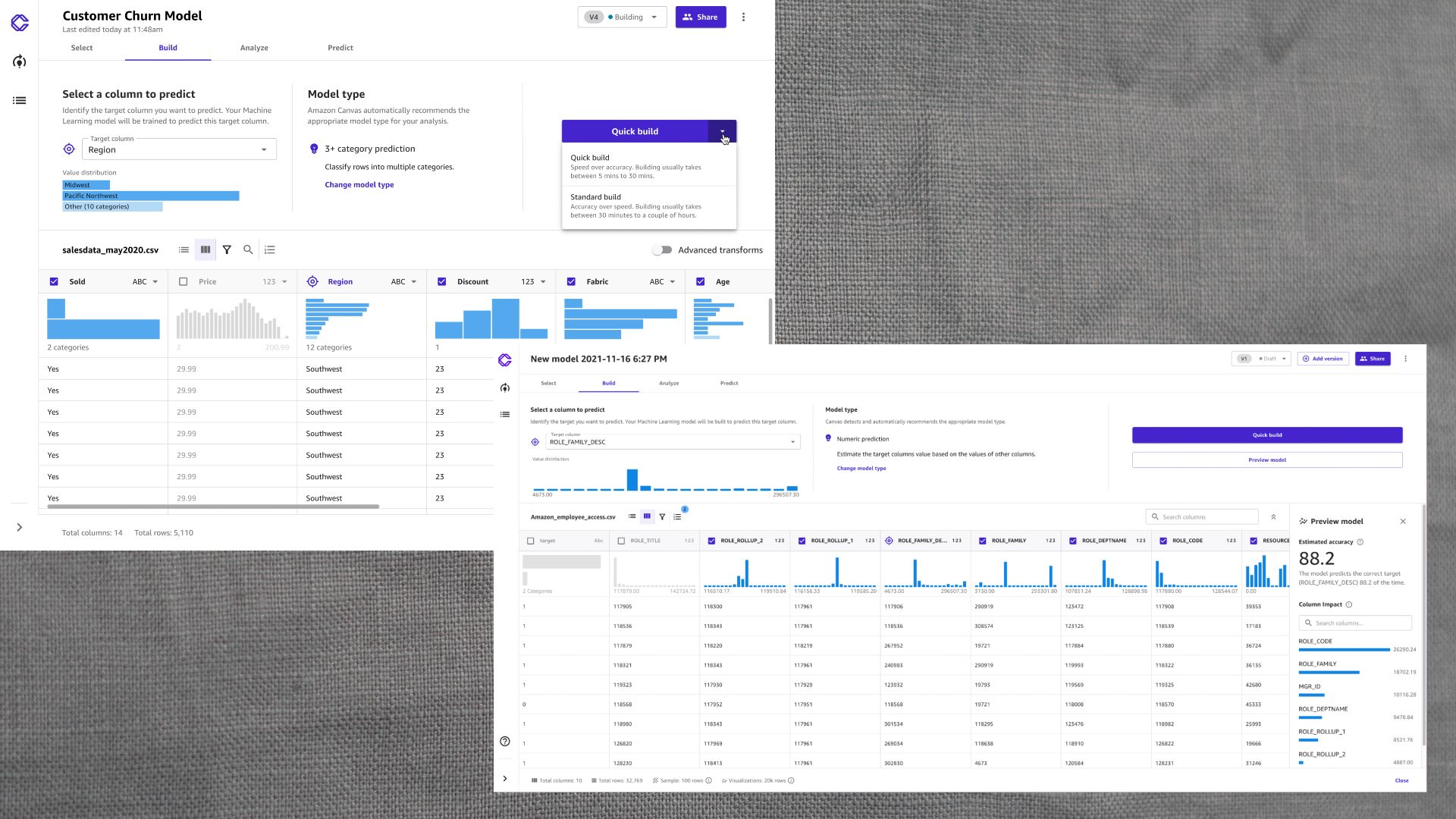Switch to the Predict tab
The width and height of the screenshot is (1456, 819).
340,48
